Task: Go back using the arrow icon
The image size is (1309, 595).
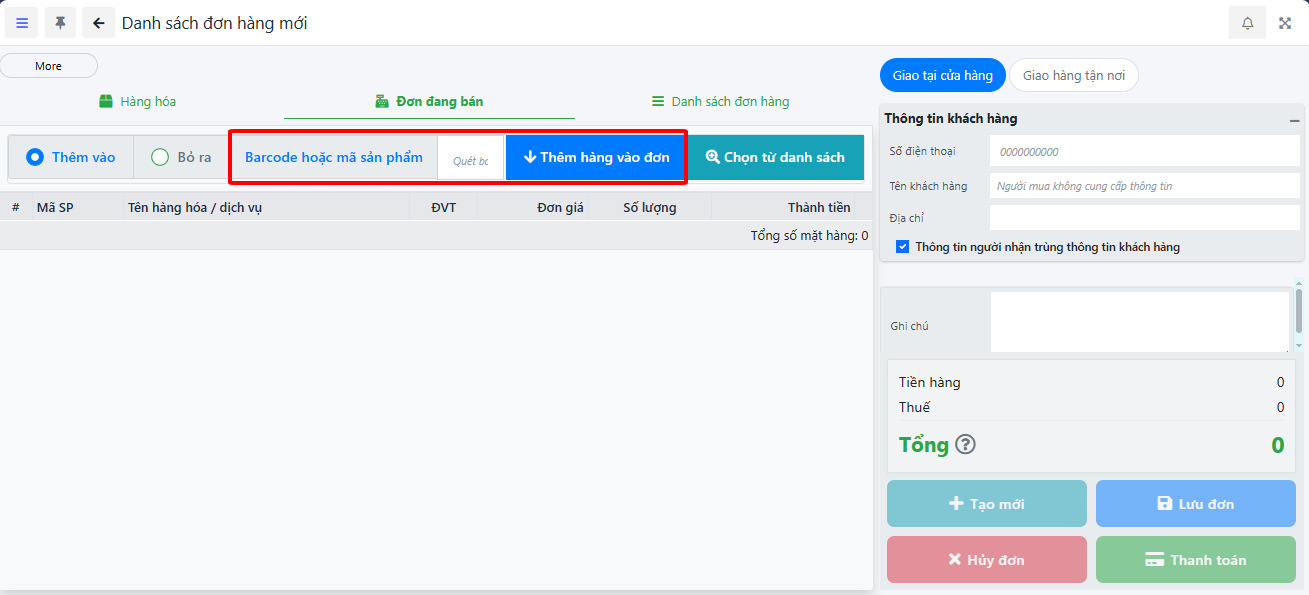Action: pos(98,23)
